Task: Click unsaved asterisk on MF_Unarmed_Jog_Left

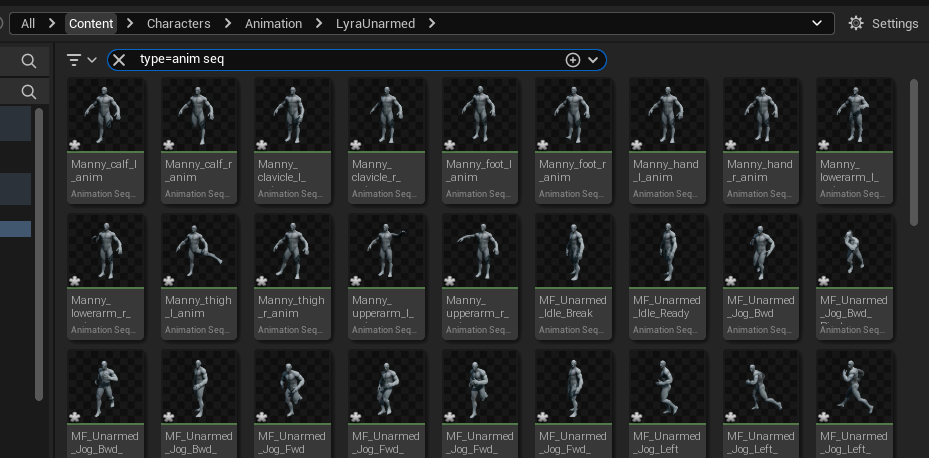Action: pyautogui.click(x=636, y=417)
